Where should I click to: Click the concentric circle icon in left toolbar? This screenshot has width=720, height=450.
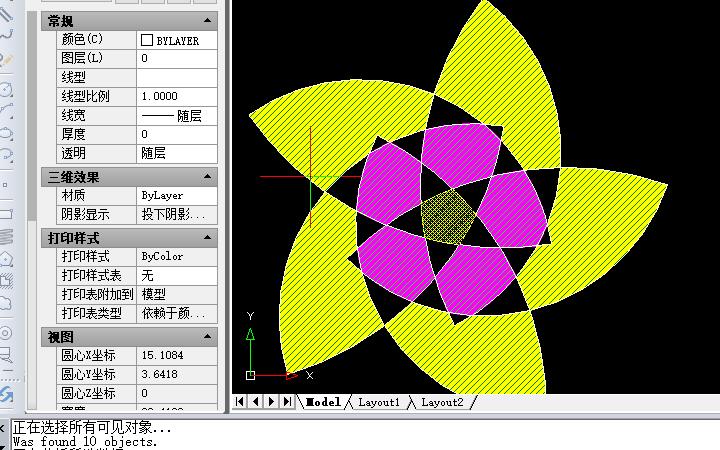(x=6, y=332)
